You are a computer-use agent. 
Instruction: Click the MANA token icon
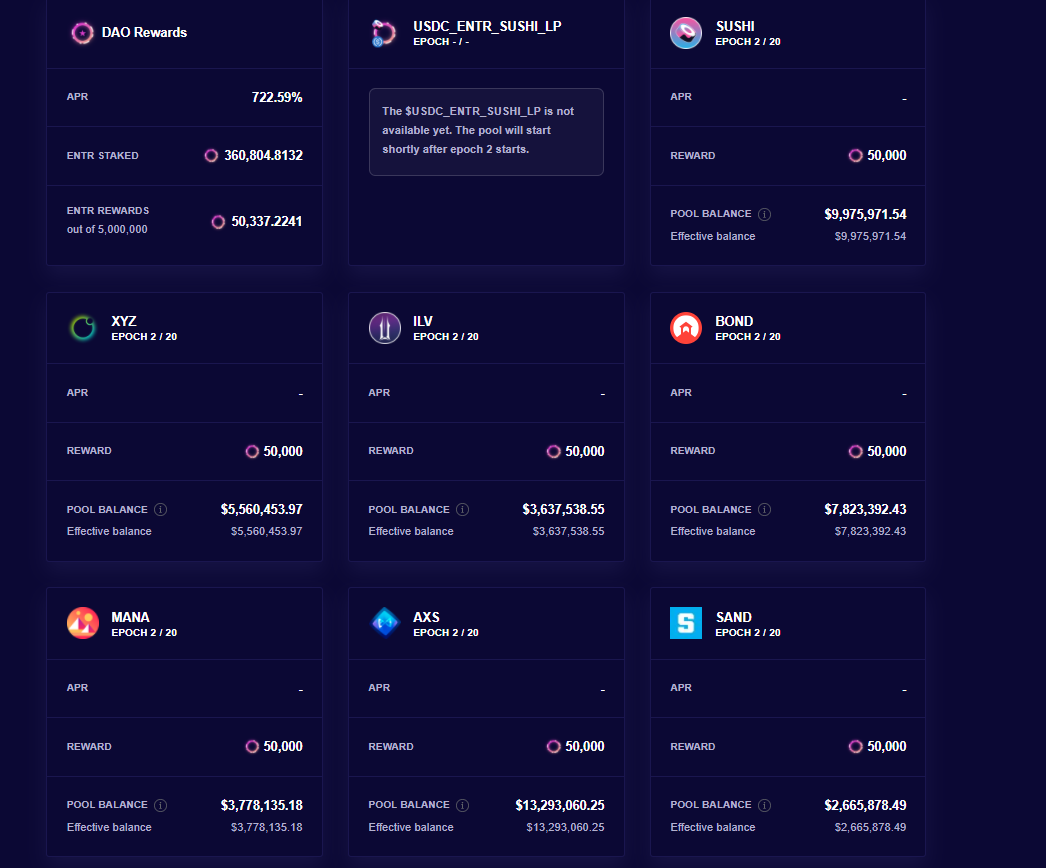[x=83, y=623]
